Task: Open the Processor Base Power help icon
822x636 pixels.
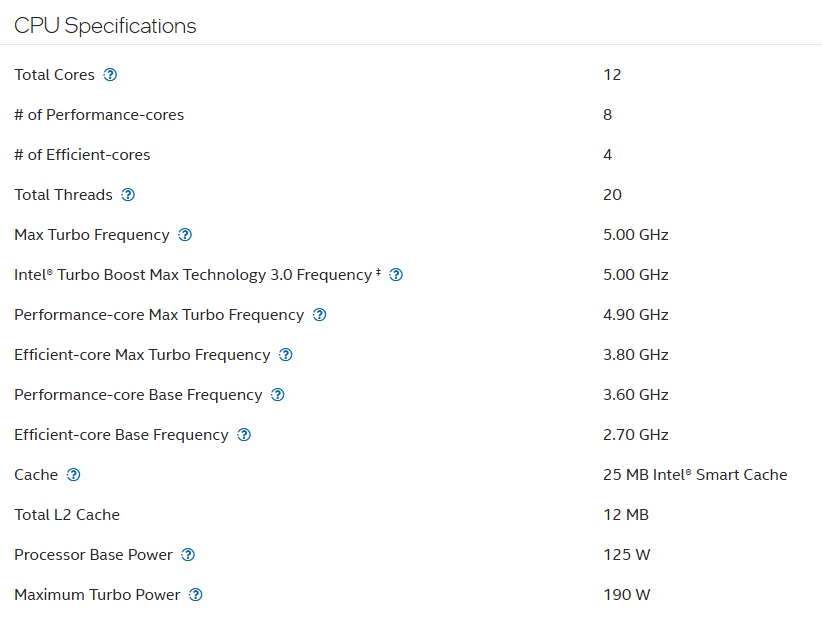Action: pos(188,555)
